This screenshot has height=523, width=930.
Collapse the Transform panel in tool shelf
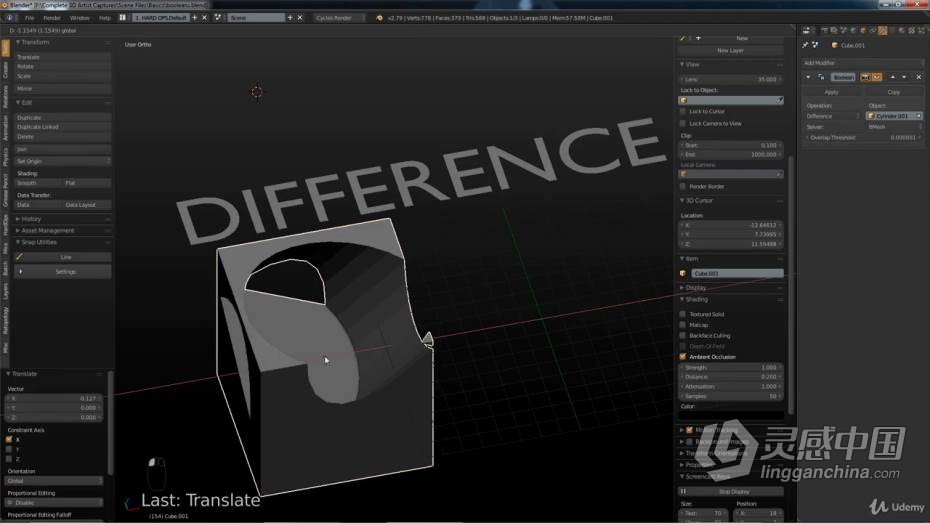point(18,43)
